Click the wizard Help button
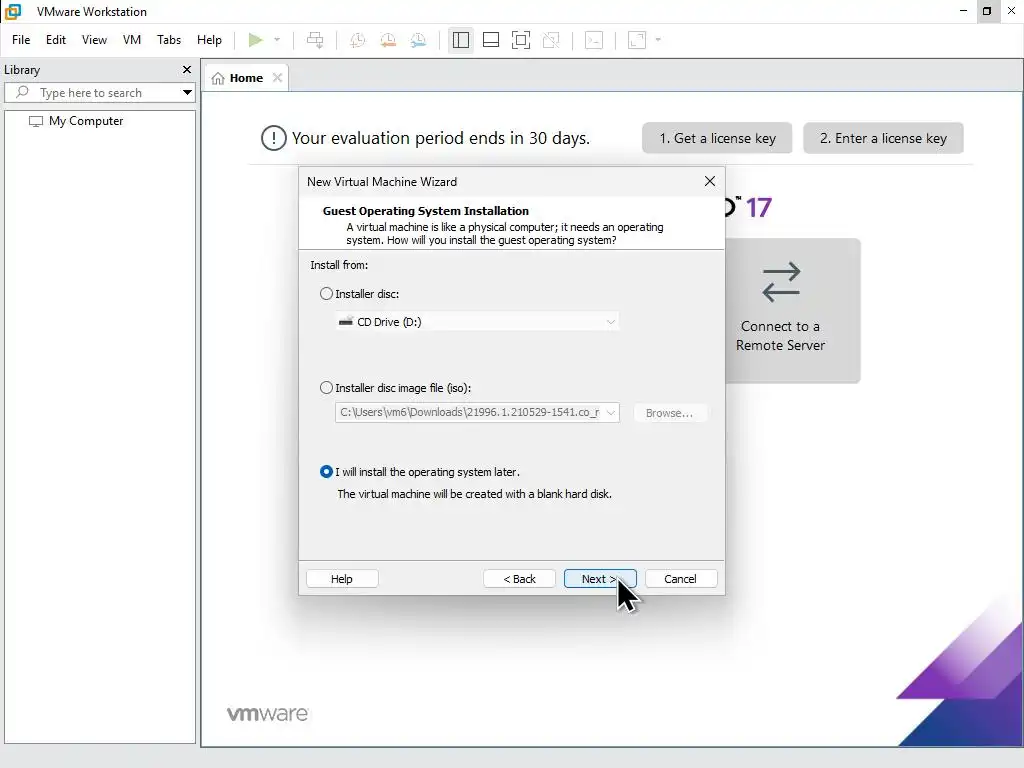This screenshot has width=1024, height=768. click(342, 579)
